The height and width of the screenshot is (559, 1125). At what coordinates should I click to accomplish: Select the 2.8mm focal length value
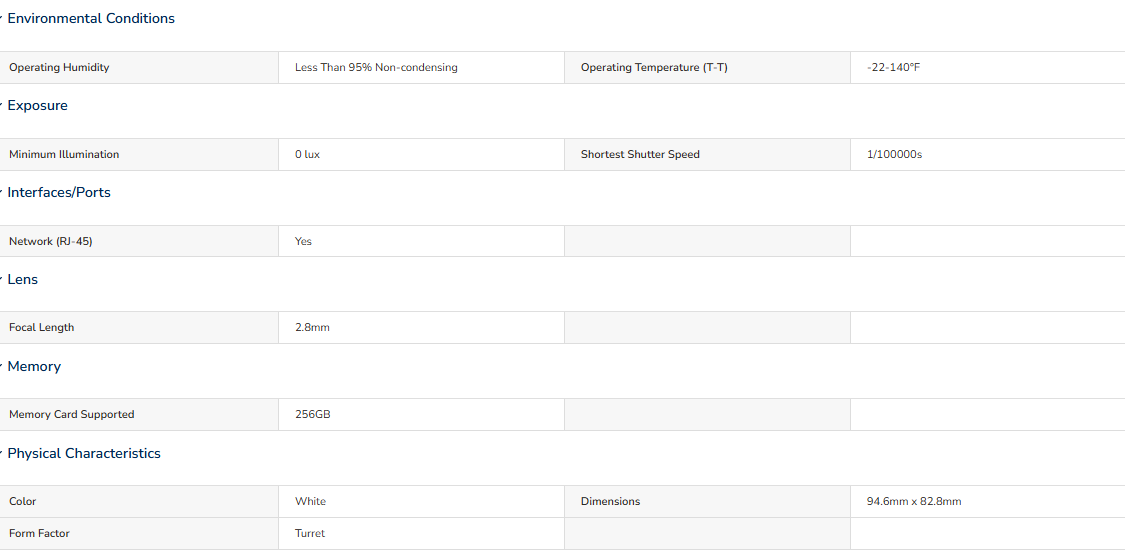(312, 327)
